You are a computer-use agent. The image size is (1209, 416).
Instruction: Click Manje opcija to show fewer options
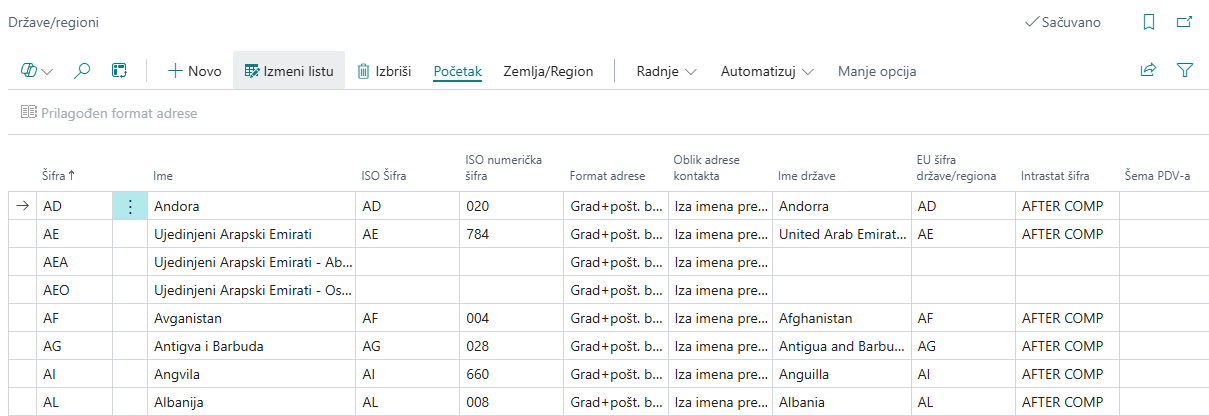tap(876, 71)
